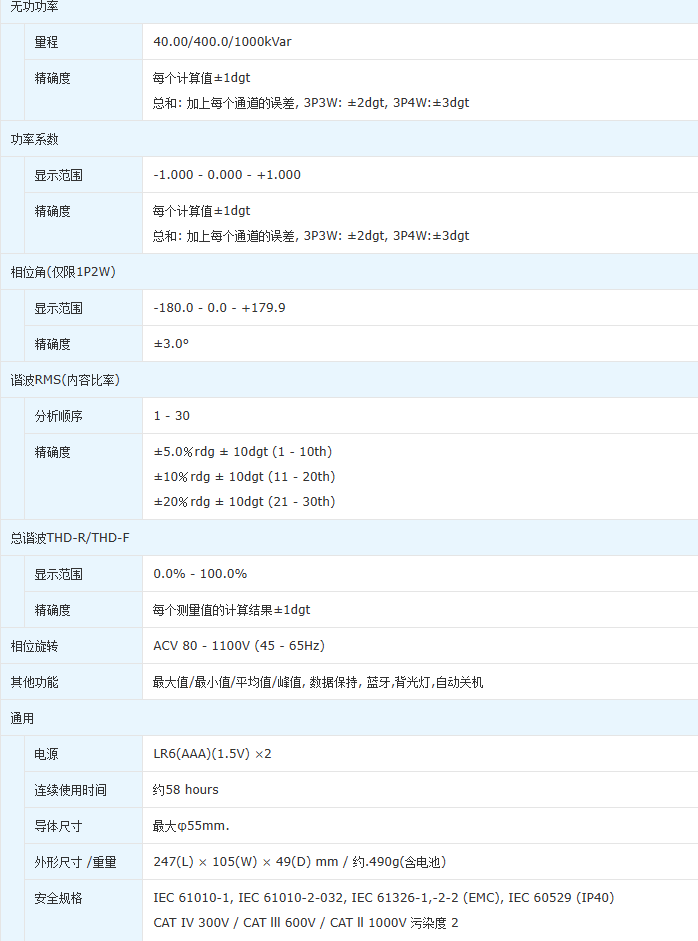Select the LR6(AAA)(1.5V) ×2 power value
The height and width of the screenshot is (941, 698).
coord(212,754)
